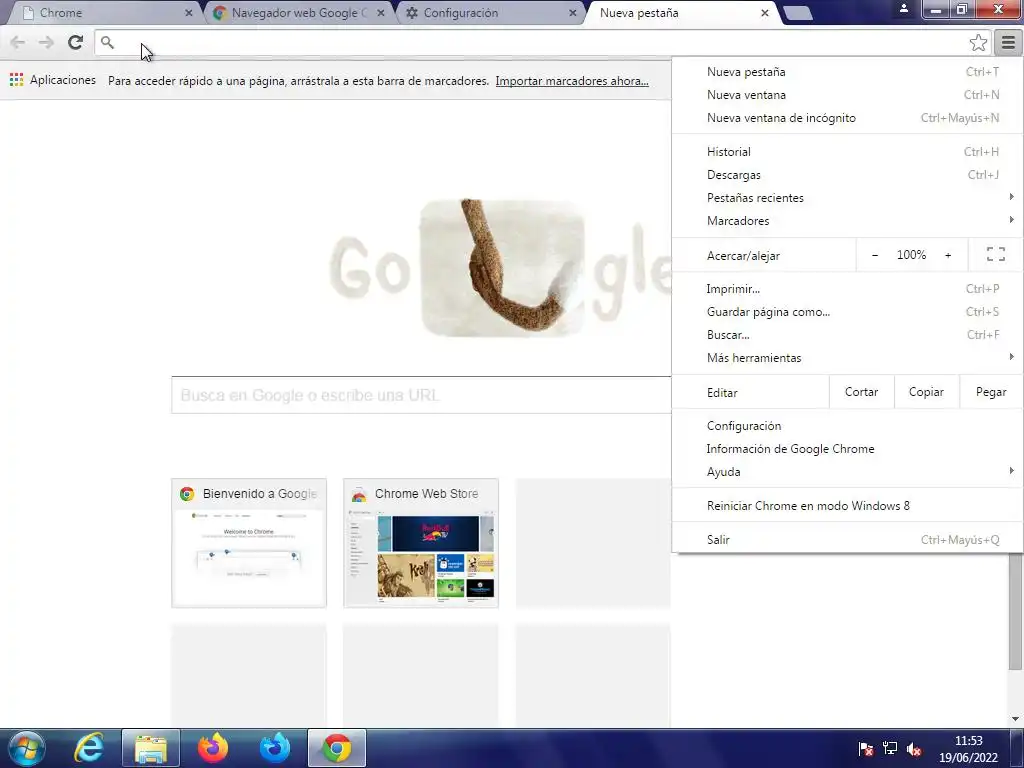This screenshot has height=768, width=1024.
Task: Click the Copiar button
Action: [926, 392]
